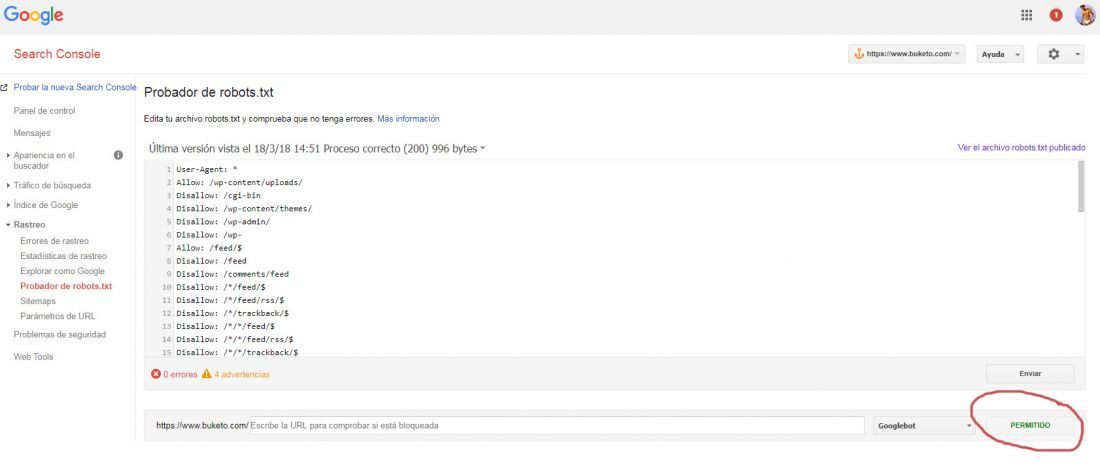
Task: Click line Disallow: /wp-admin/
Action: pos(223,222)
